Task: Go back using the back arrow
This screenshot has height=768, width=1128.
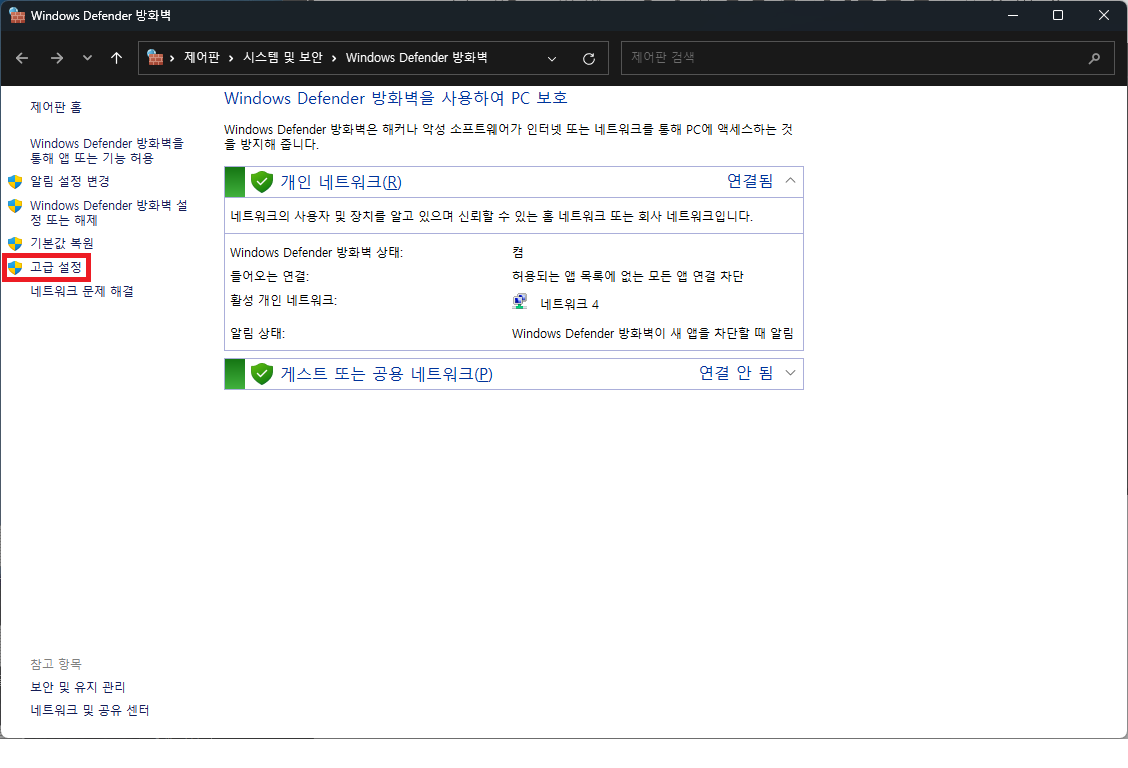Action: point(22,58)
